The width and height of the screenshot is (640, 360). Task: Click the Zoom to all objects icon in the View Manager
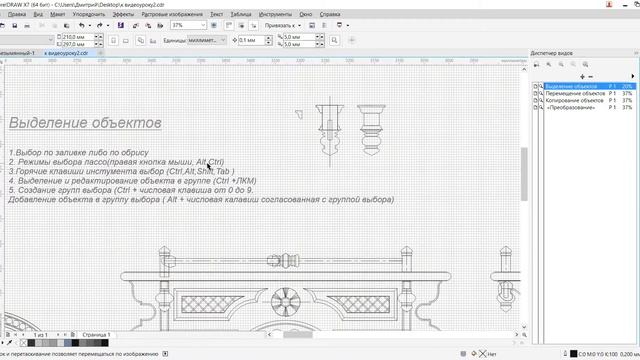pyautogui.click(x=586, y=64)
